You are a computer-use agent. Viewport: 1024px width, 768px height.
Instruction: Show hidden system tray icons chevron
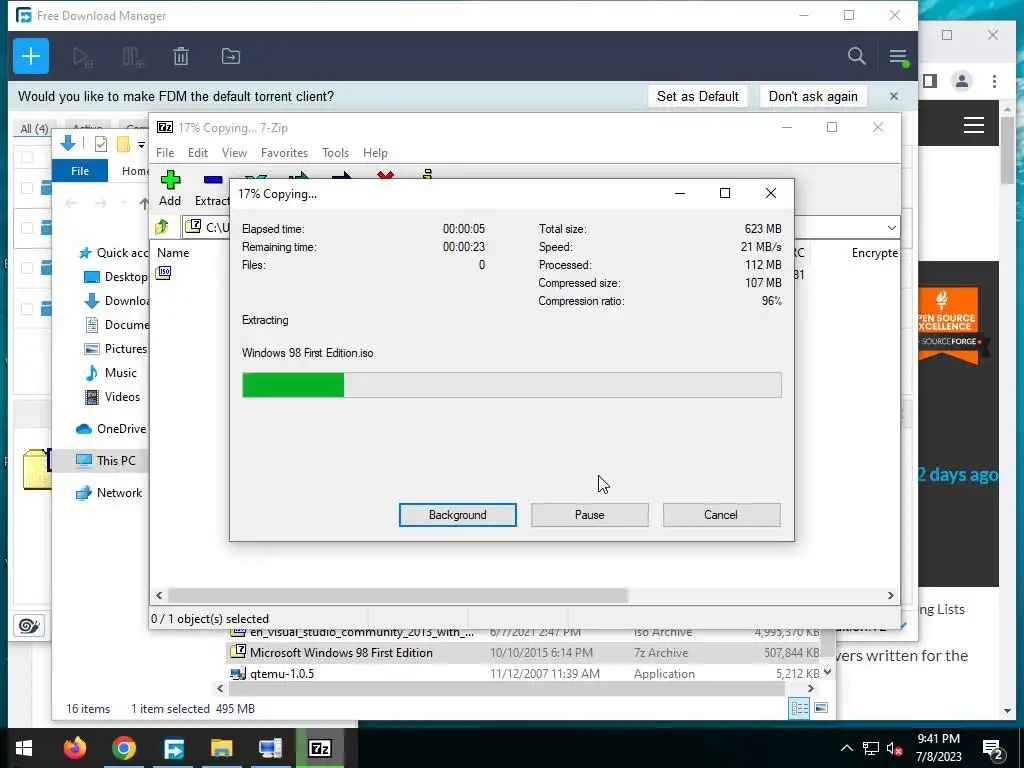click(x=846, y=748)
